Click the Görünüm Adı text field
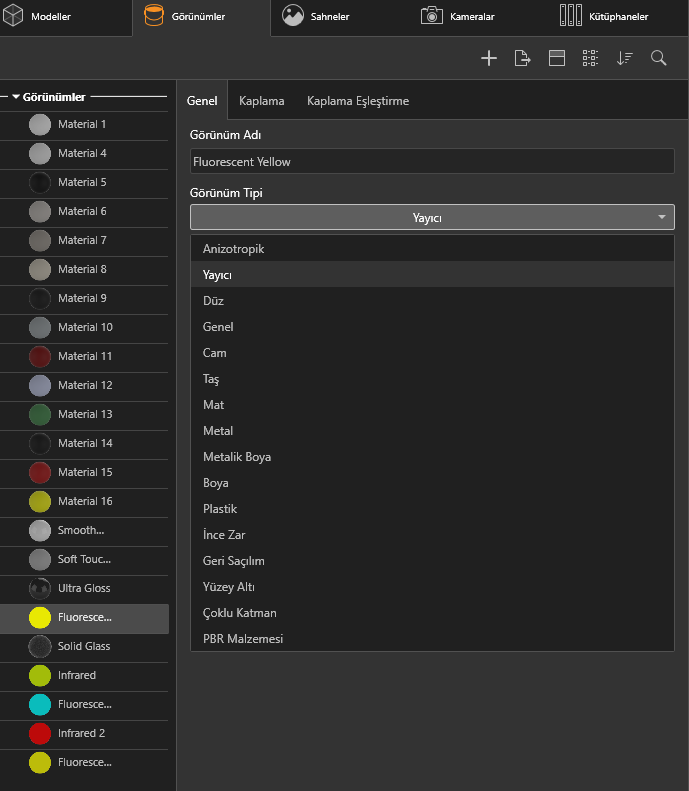 tap(431, 161)
